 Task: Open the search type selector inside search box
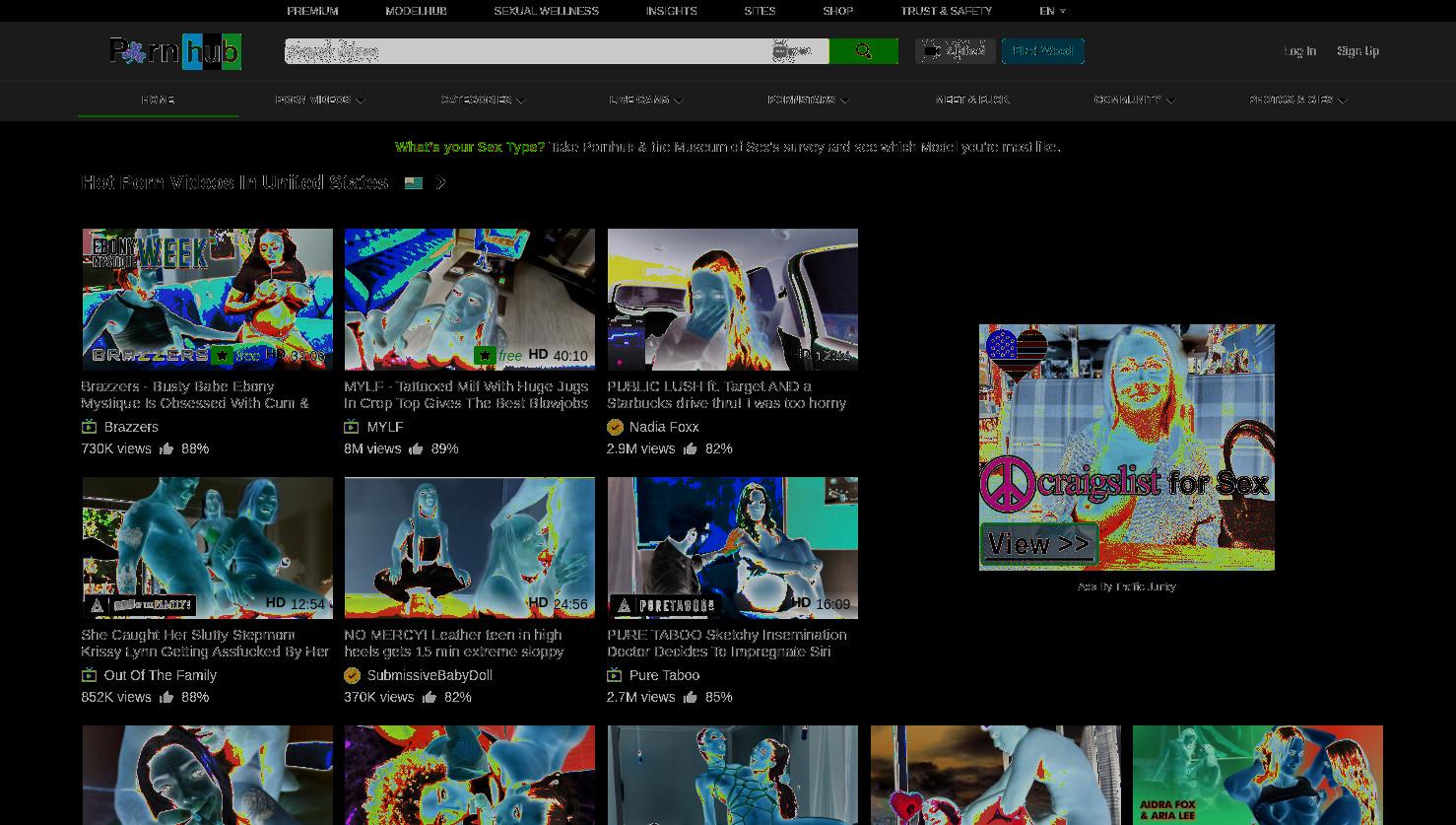point(793,51)
